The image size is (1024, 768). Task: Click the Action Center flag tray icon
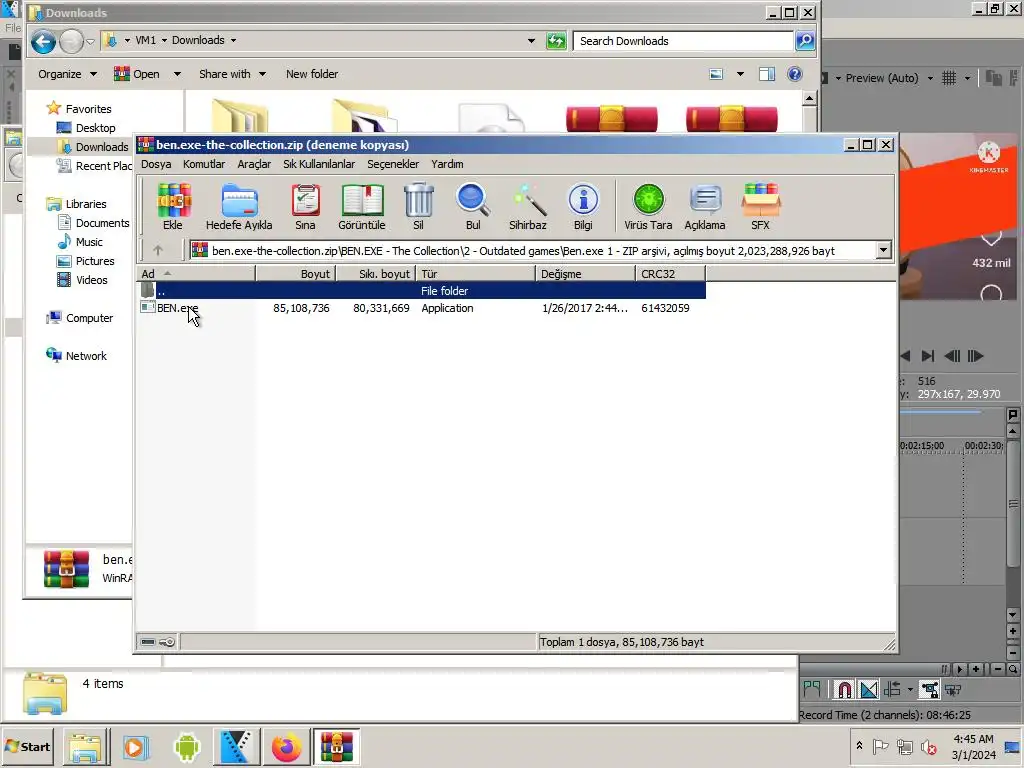click(880, 746)
